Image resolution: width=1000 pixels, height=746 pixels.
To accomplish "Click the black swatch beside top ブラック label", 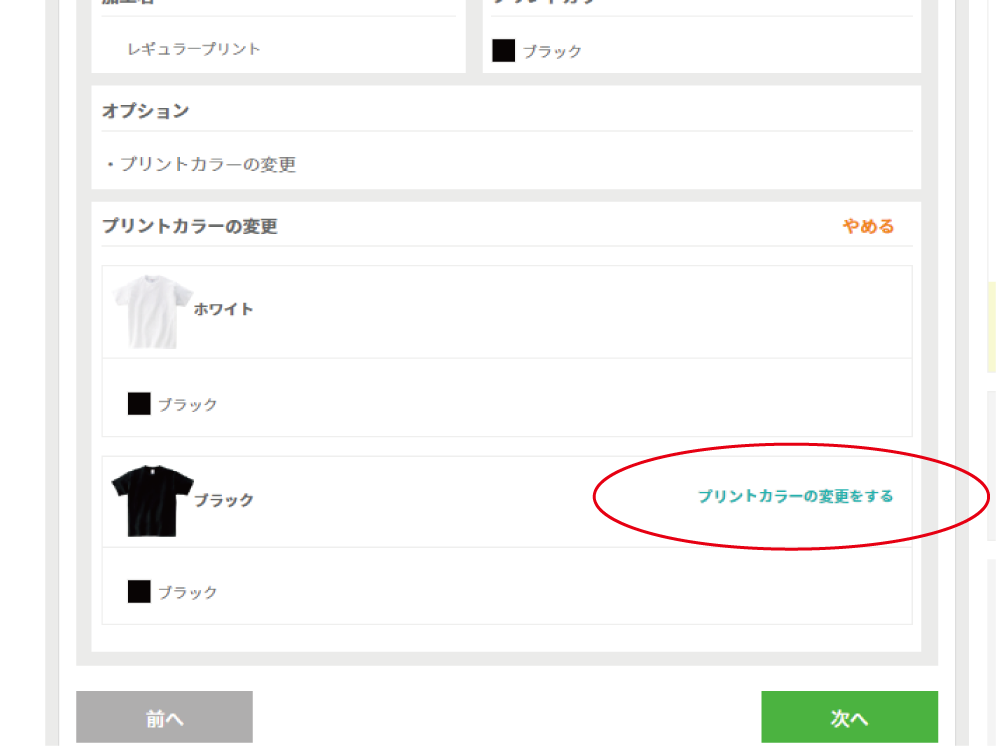I will [x=503, y=50].
